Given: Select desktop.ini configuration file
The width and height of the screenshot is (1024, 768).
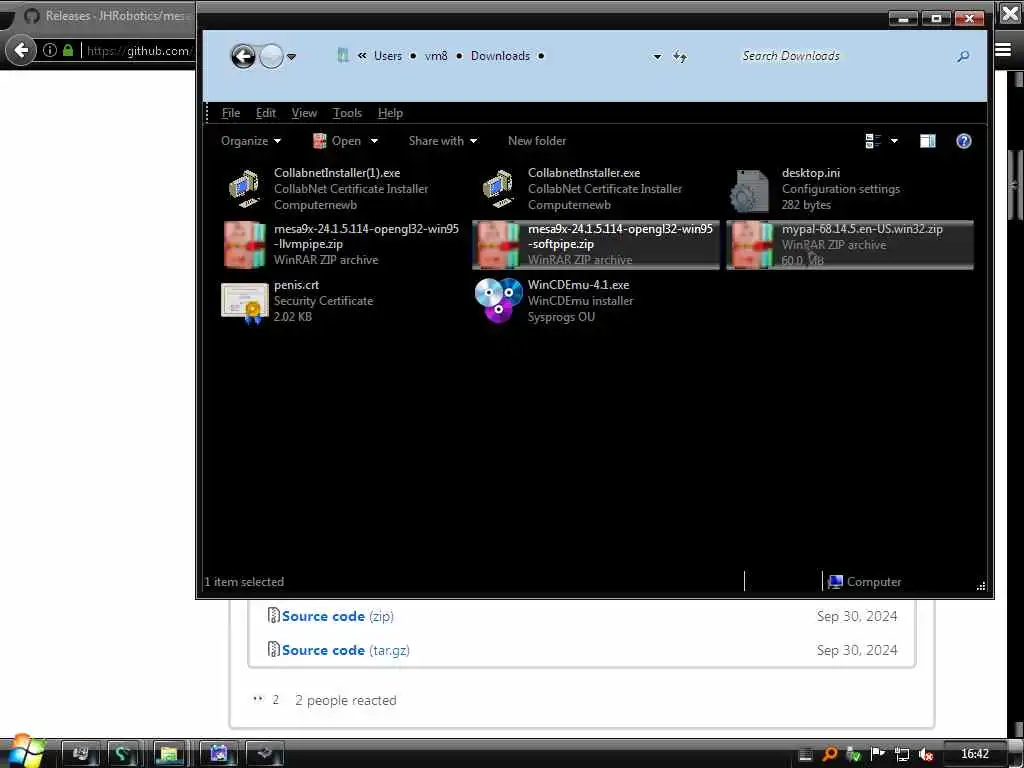Looking at the screenshot, I should 850,189.
